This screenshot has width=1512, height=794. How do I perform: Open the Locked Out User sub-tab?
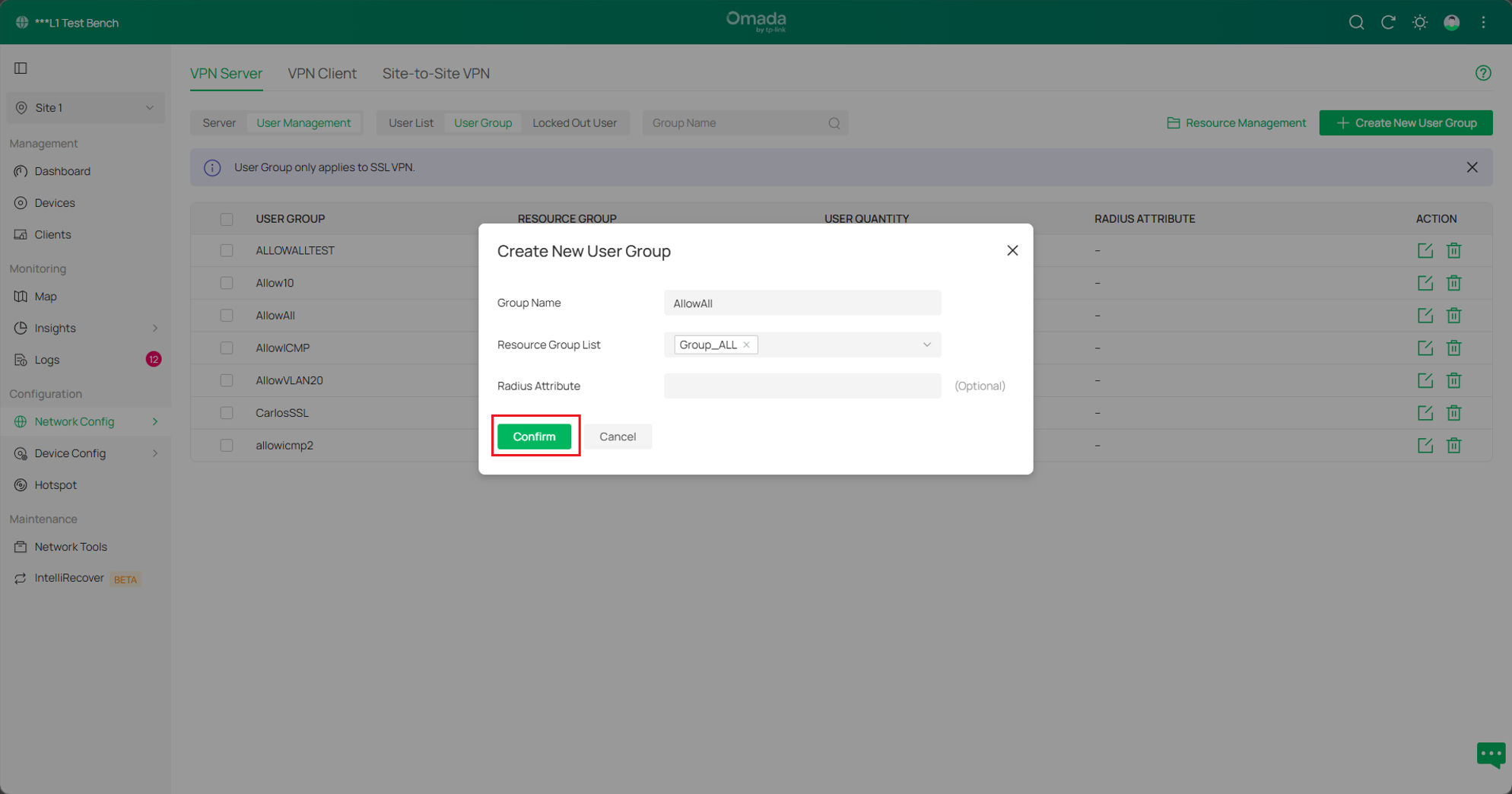574,123
